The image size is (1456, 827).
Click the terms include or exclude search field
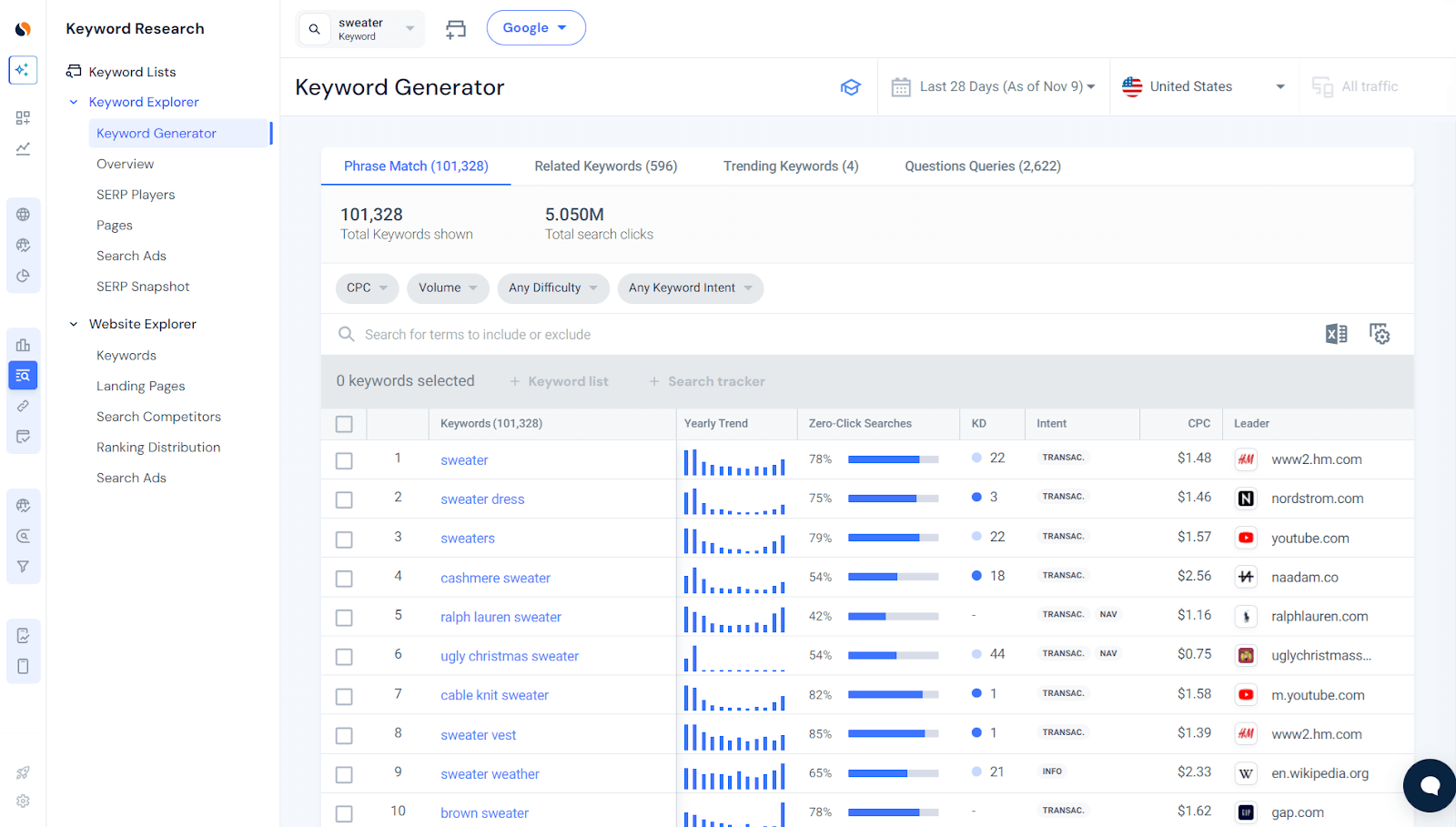pos(546,334)
